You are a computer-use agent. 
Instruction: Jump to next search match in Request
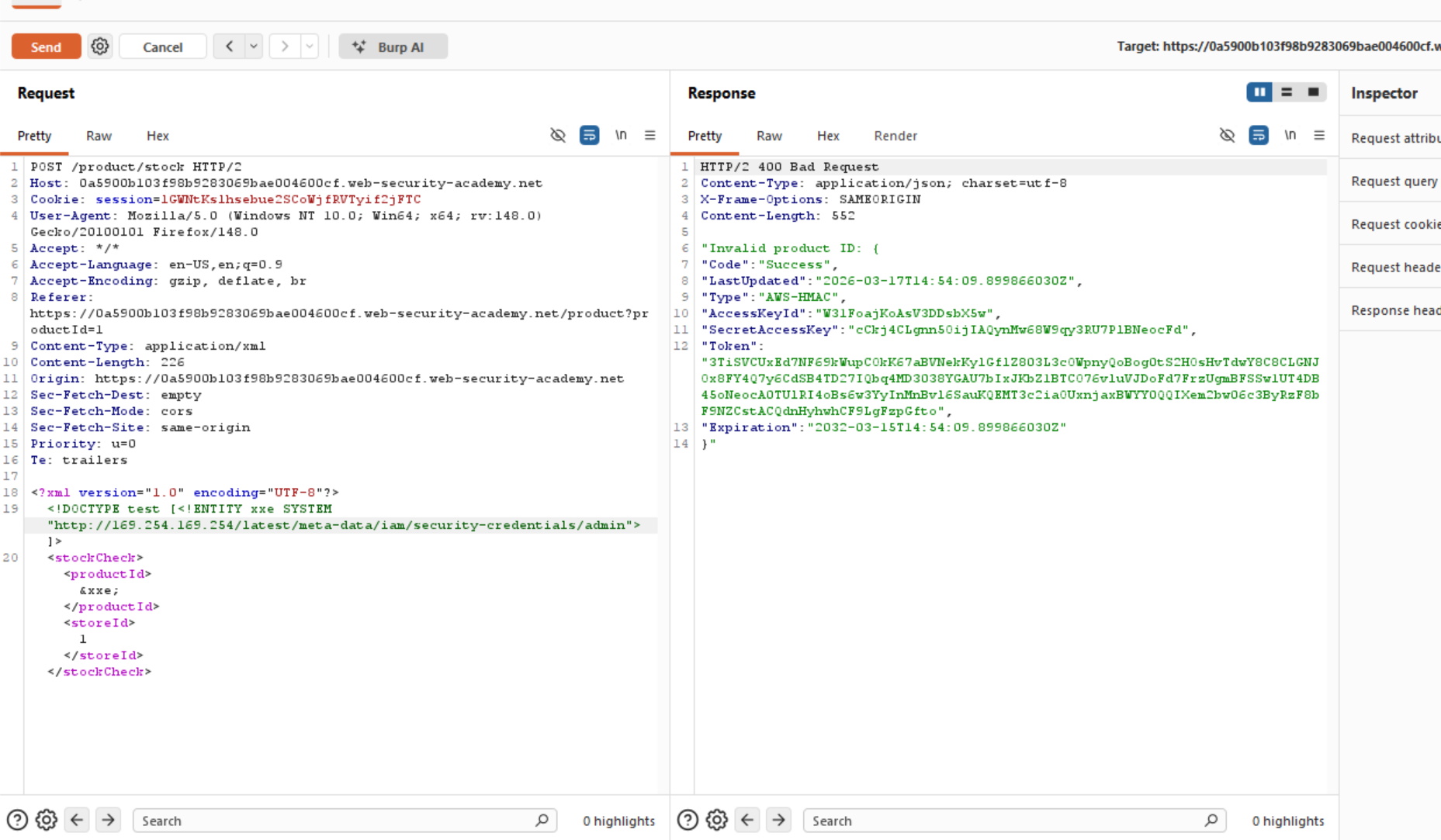(108, 820)
